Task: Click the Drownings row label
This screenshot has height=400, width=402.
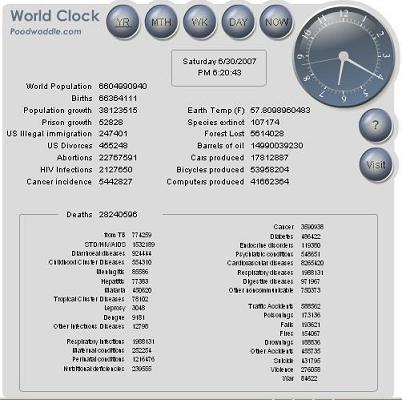Action: [279, 342]
